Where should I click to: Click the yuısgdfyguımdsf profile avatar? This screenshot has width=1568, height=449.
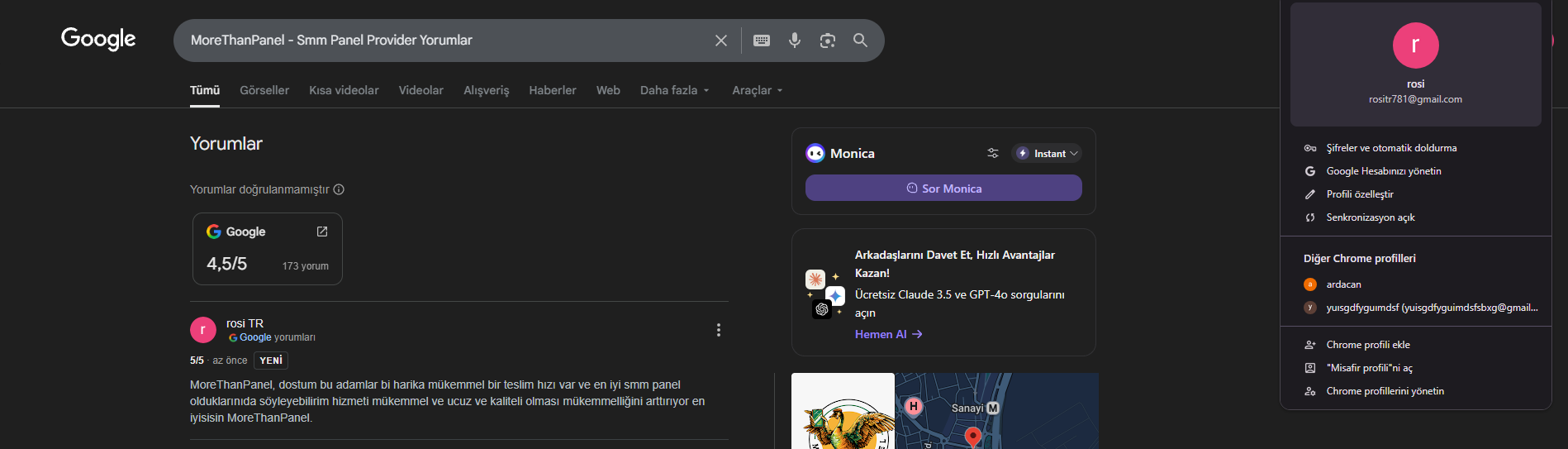[1310, 308]
